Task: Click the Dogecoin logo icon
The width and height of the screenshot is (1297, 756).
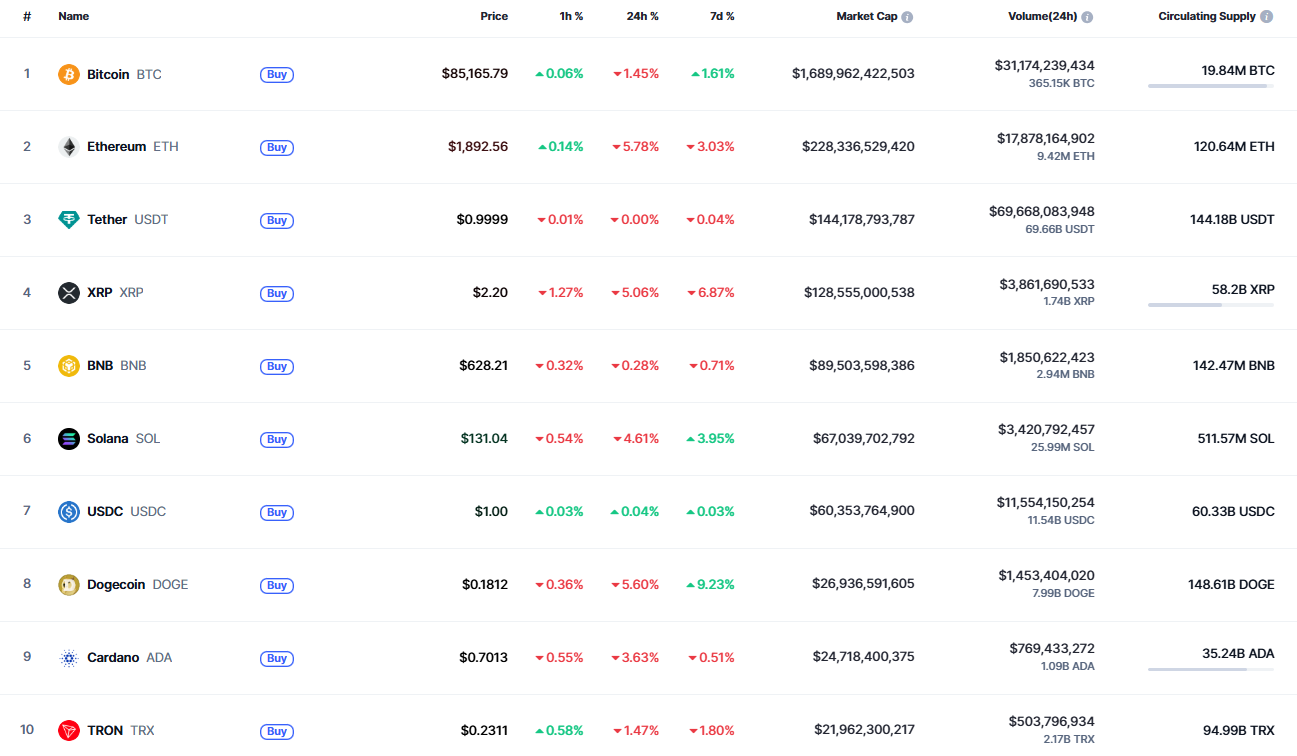Action: point(68,585)
